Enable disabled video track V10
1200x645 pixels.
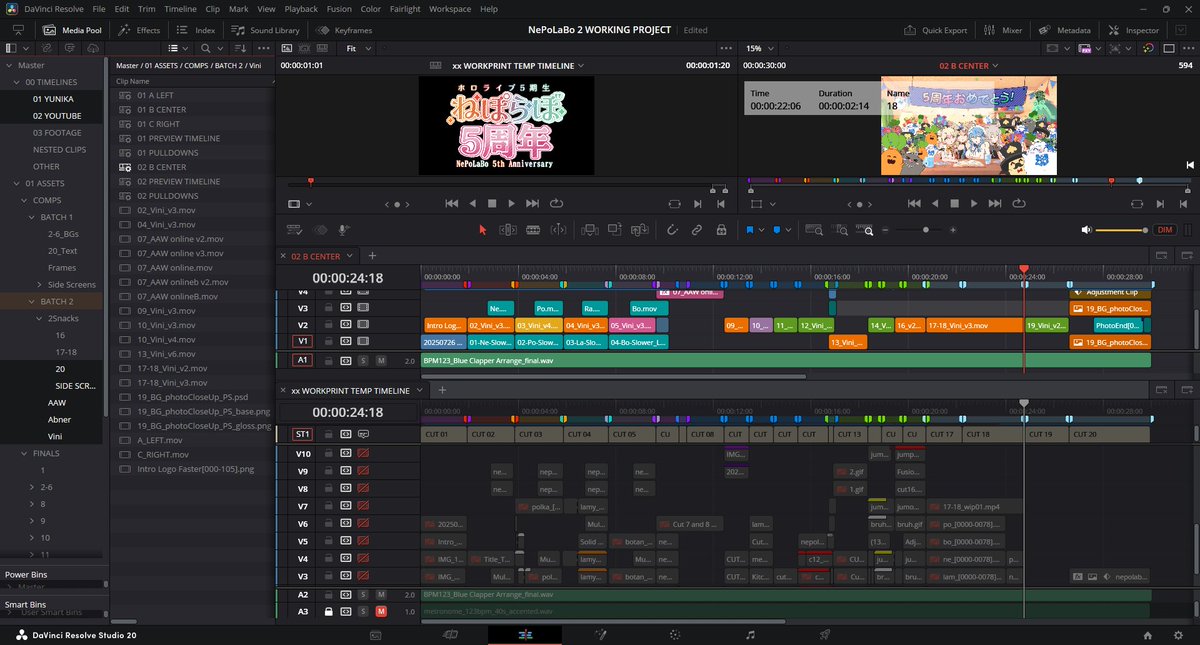[364, 453]
